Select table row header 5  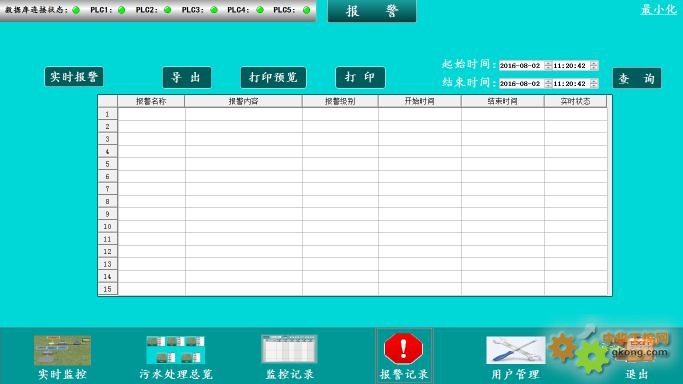pyautogui.click(x=108, y=164)
